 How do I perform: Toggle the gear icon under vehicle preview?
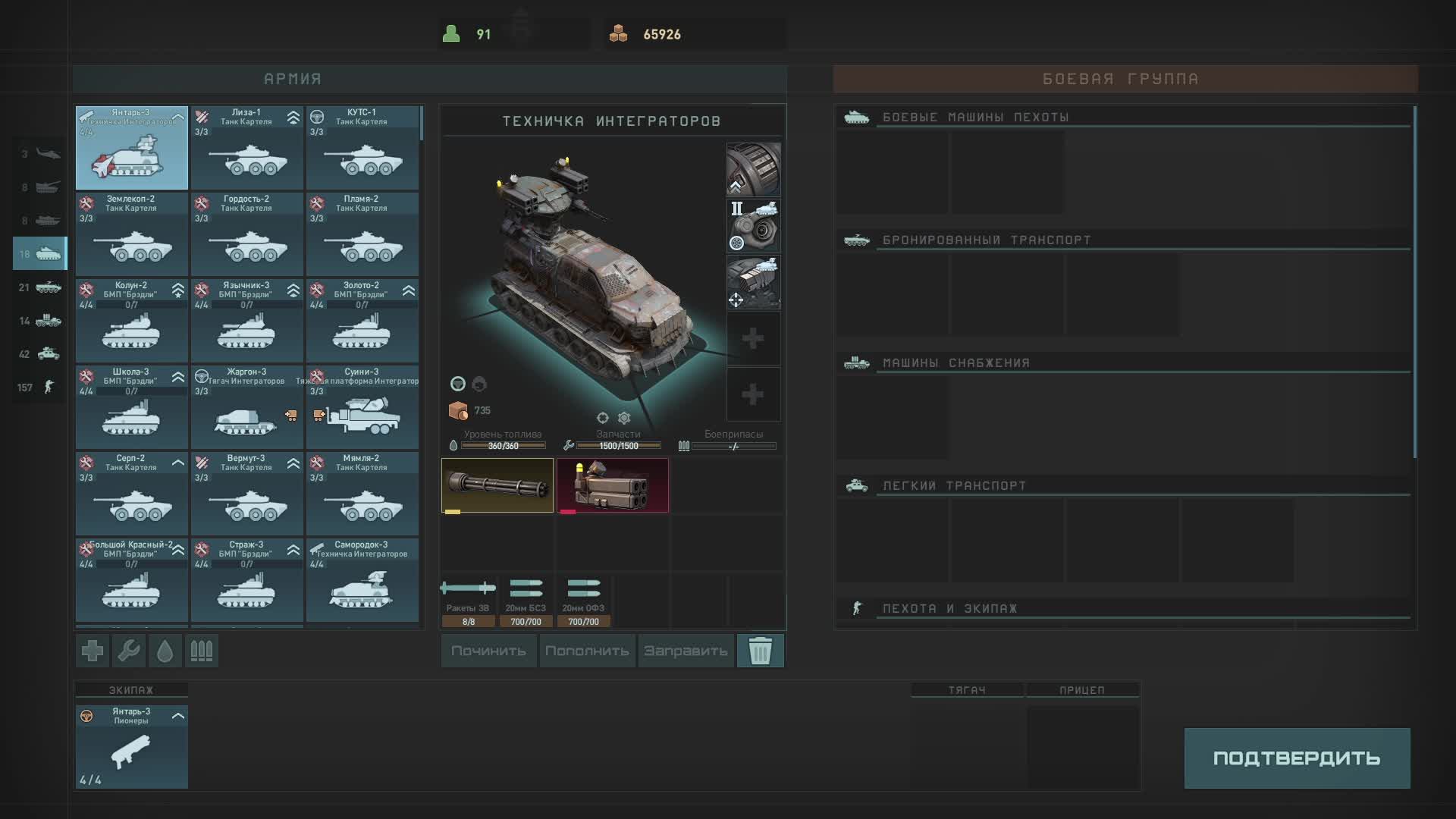click(x=624, y=418)
